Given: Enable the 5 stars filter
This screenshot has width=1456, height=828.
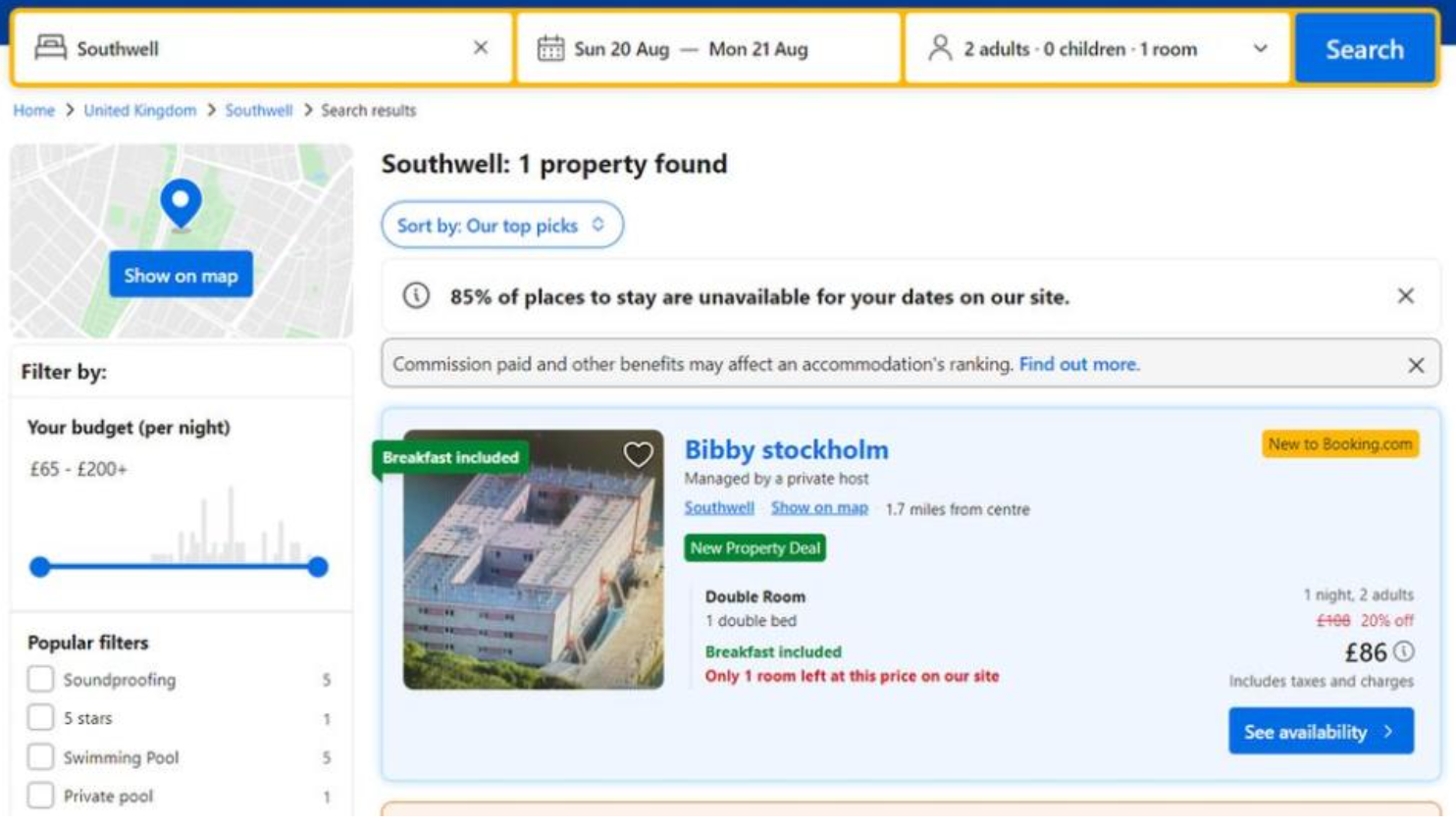Looking at the screenshot, I should [x=40, y=718].
